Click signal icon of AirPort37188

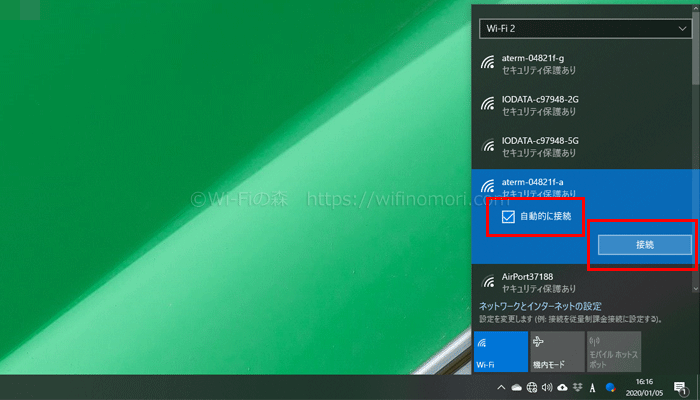(x=488, y=281)
